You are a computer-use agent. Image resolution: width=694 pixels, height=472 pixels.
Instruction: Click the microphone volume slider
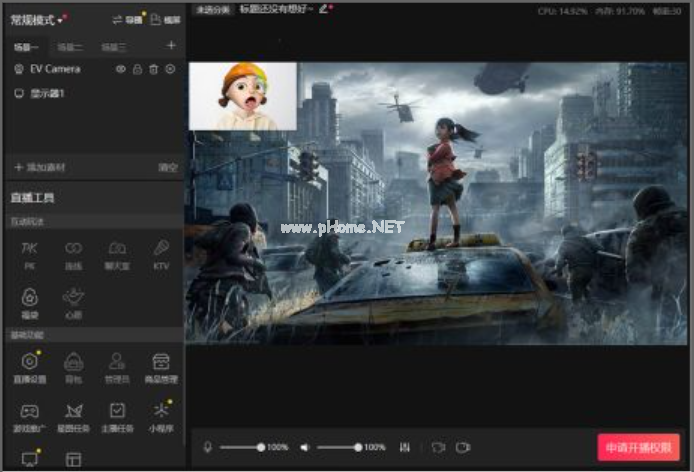(x=240, y=447)
